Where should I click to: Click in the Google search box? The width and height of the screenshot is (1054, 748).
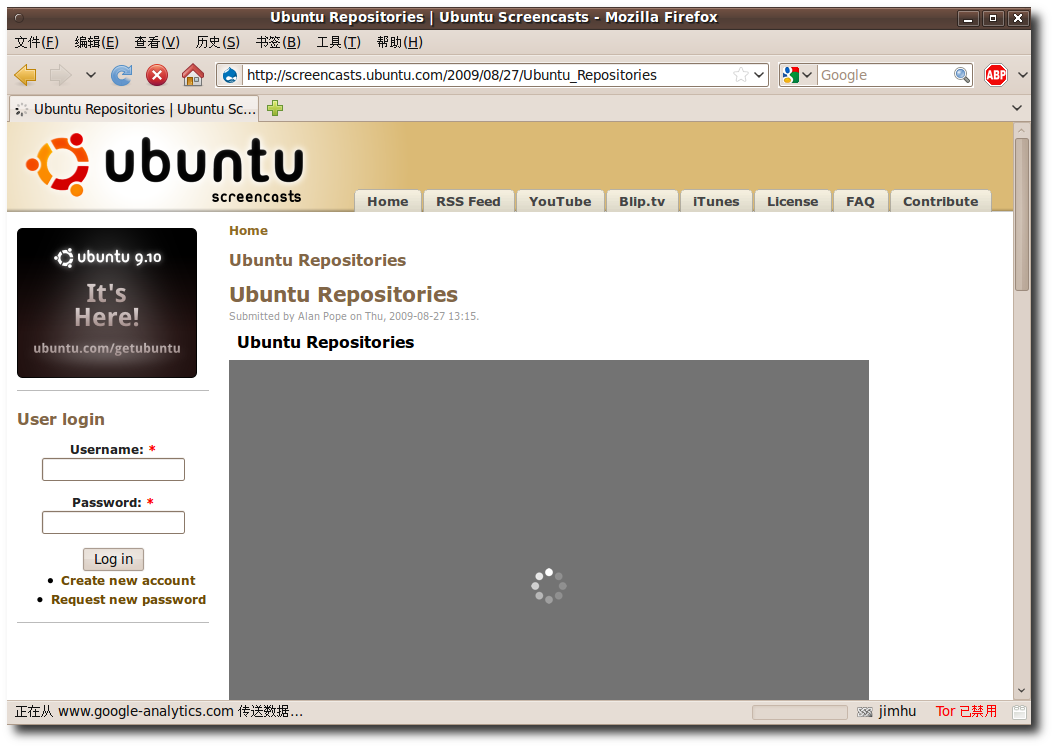pos(885,75)
